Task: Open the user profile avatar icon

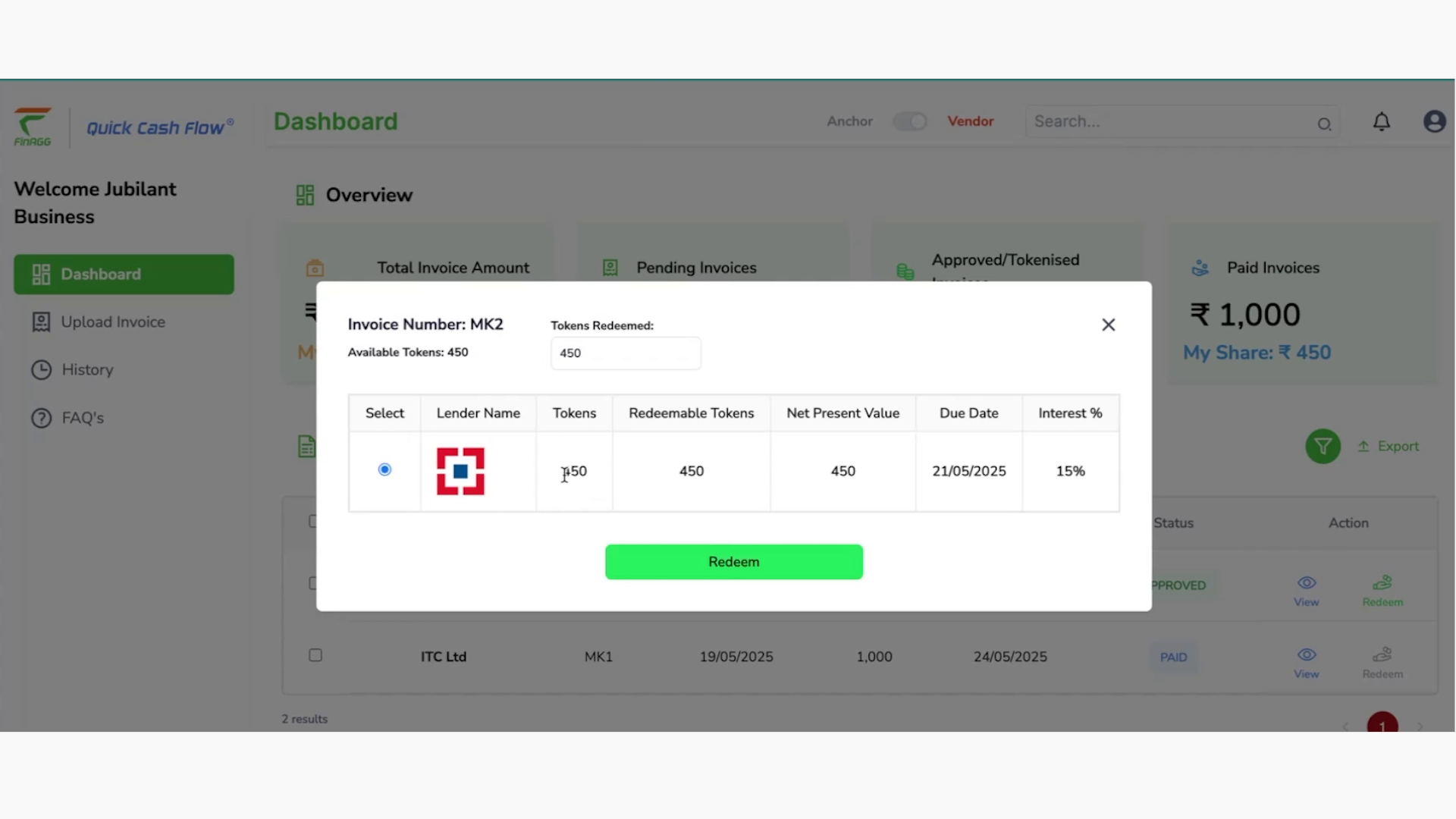Action: [x=1434, y=121]
